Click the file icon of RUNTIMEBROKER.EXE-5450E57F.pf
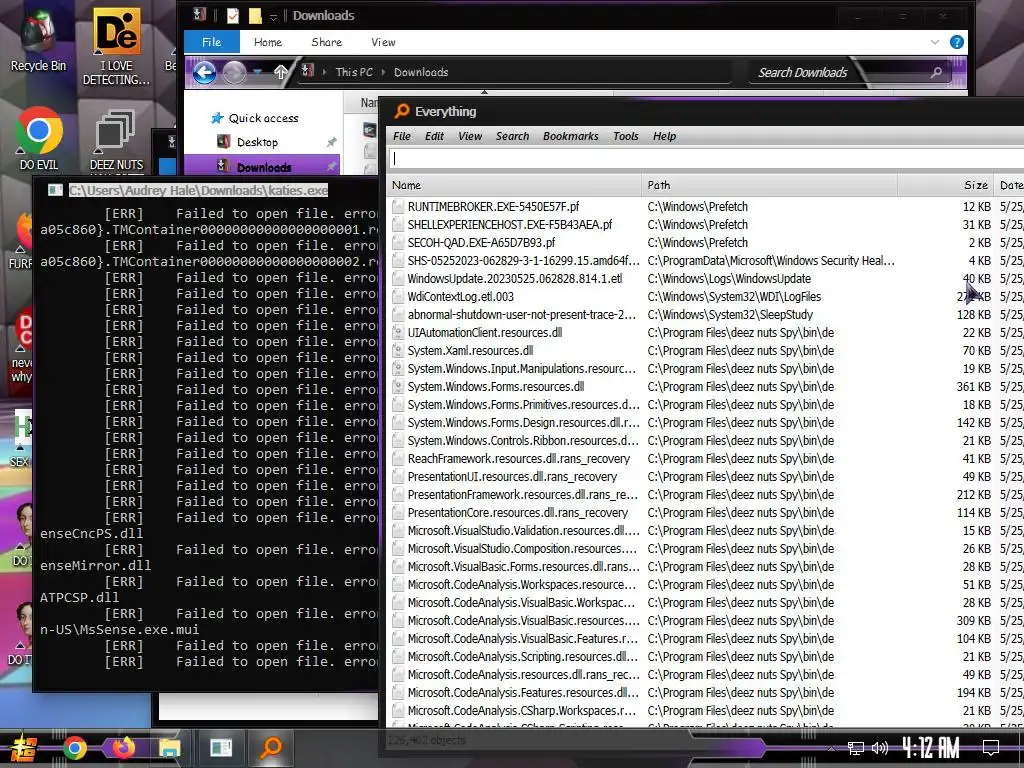This screenshot has height=768, width=1024. (x=398, y=206)
